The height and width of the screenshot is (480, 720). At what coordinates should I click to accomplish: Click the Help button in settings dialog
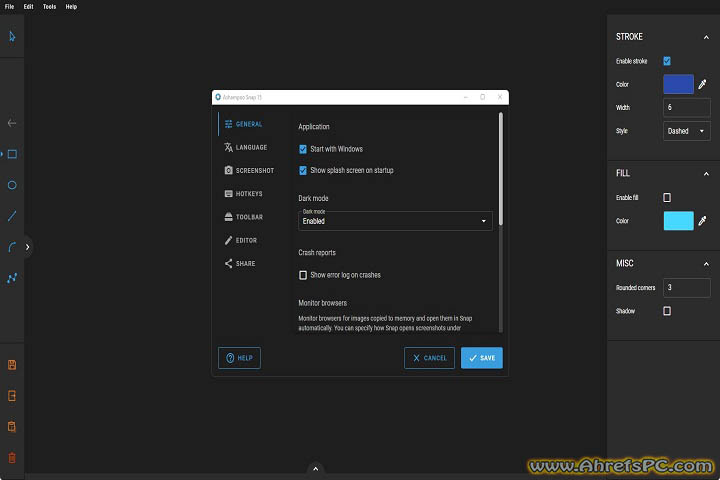(239, 358)
